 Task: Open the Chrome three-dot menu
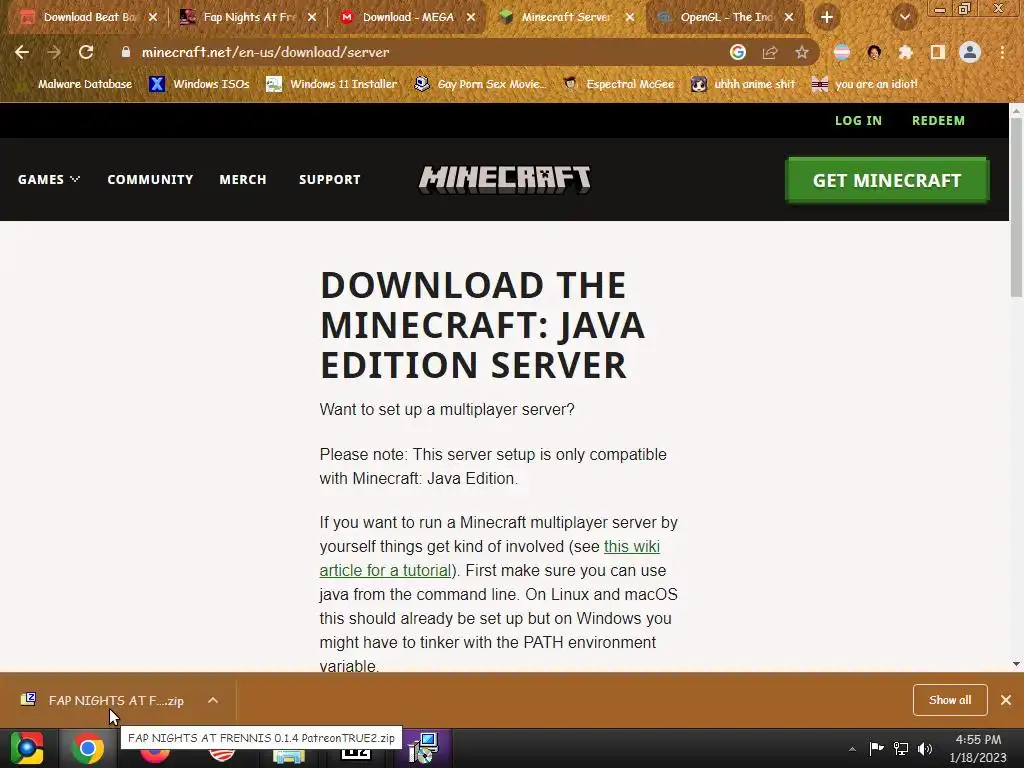click(x=1002, y=52)
